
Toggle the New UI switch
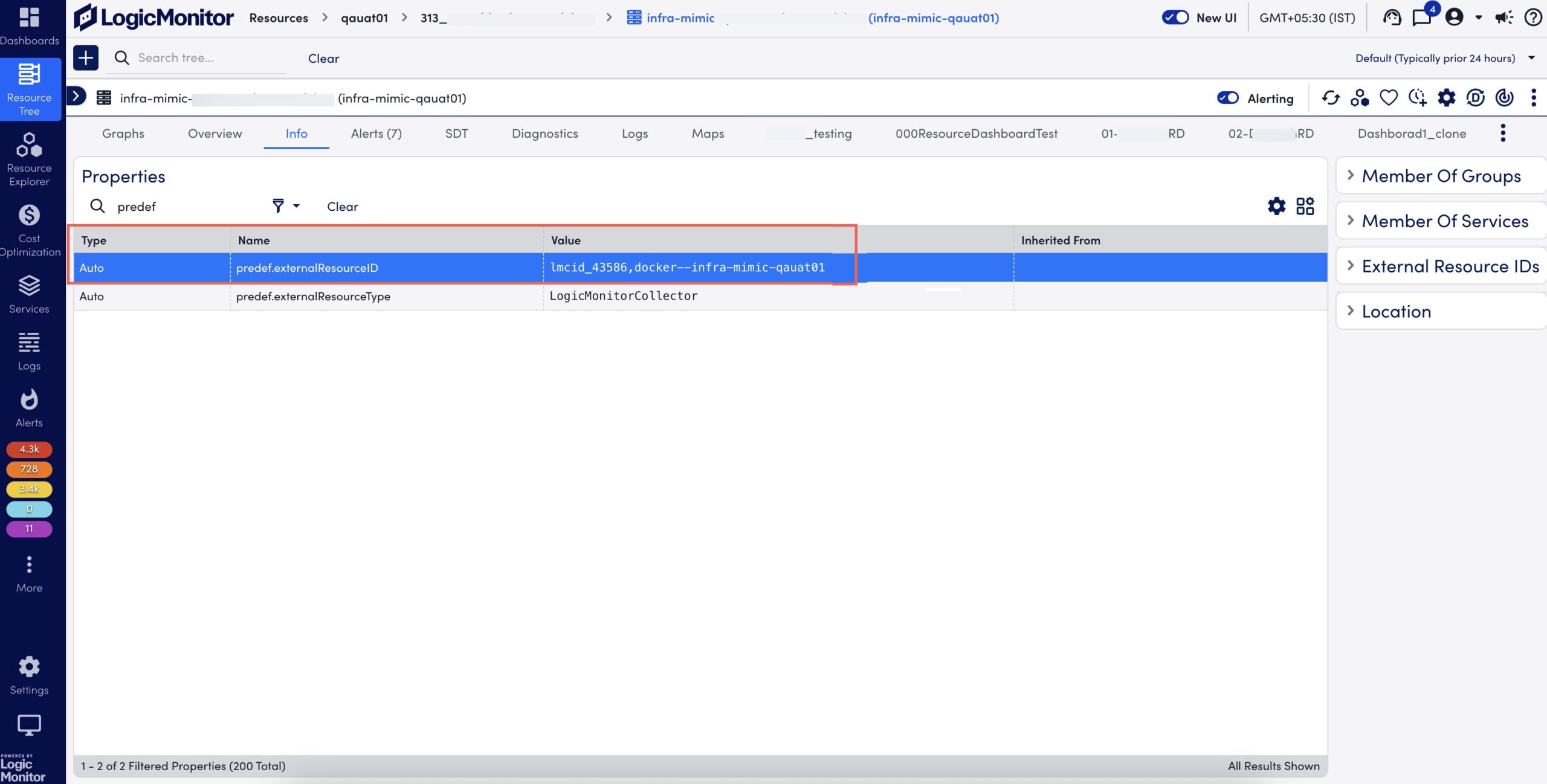tap(1175, 18)
